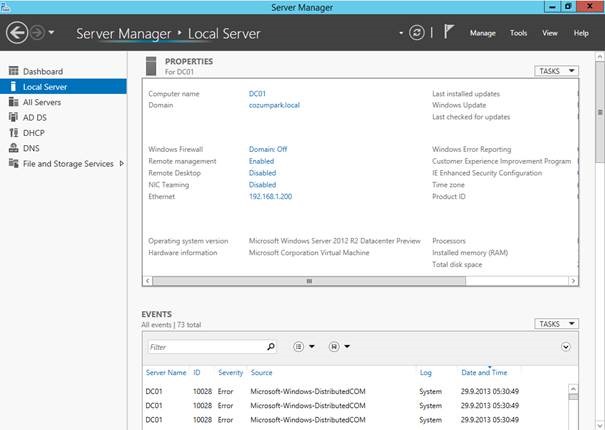
Task: Expand the Events filter chevron button
Action: [566, 347]
